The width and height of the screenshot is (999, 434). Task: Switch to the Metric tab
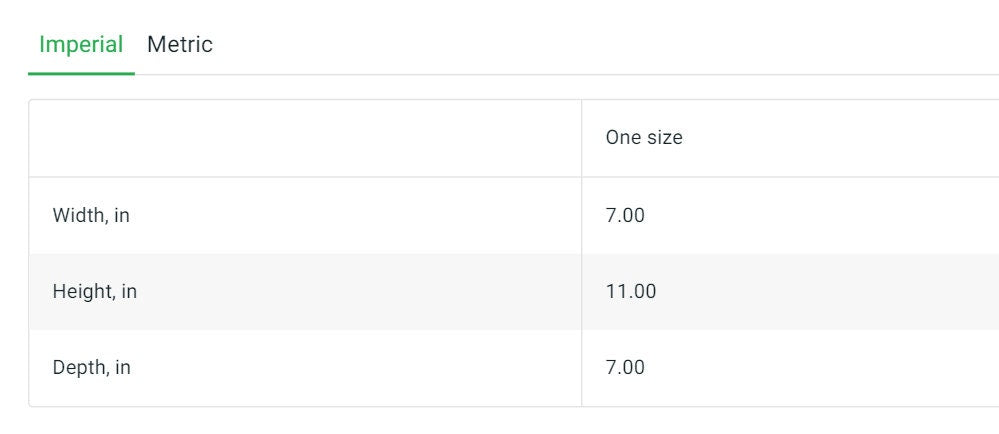point(180,45)
